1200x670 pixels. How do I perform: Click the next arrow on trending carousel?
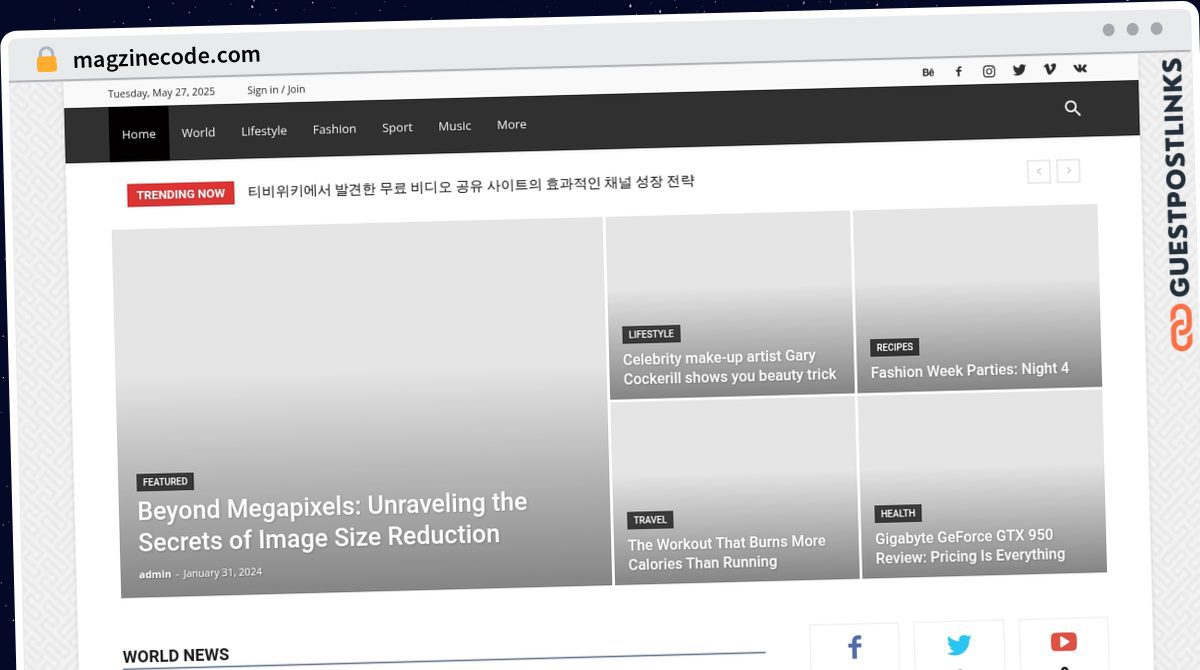pos(1068,171)
